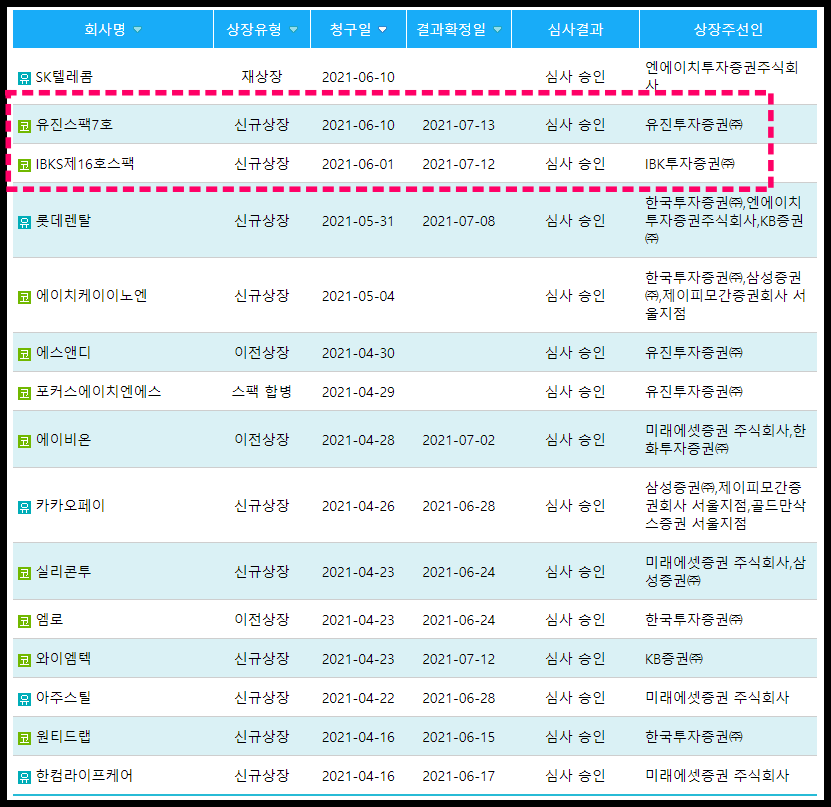This screenshot has width=831, height=807.
Task: Select the 2021-07-02 result date
Action: (458, 440)
